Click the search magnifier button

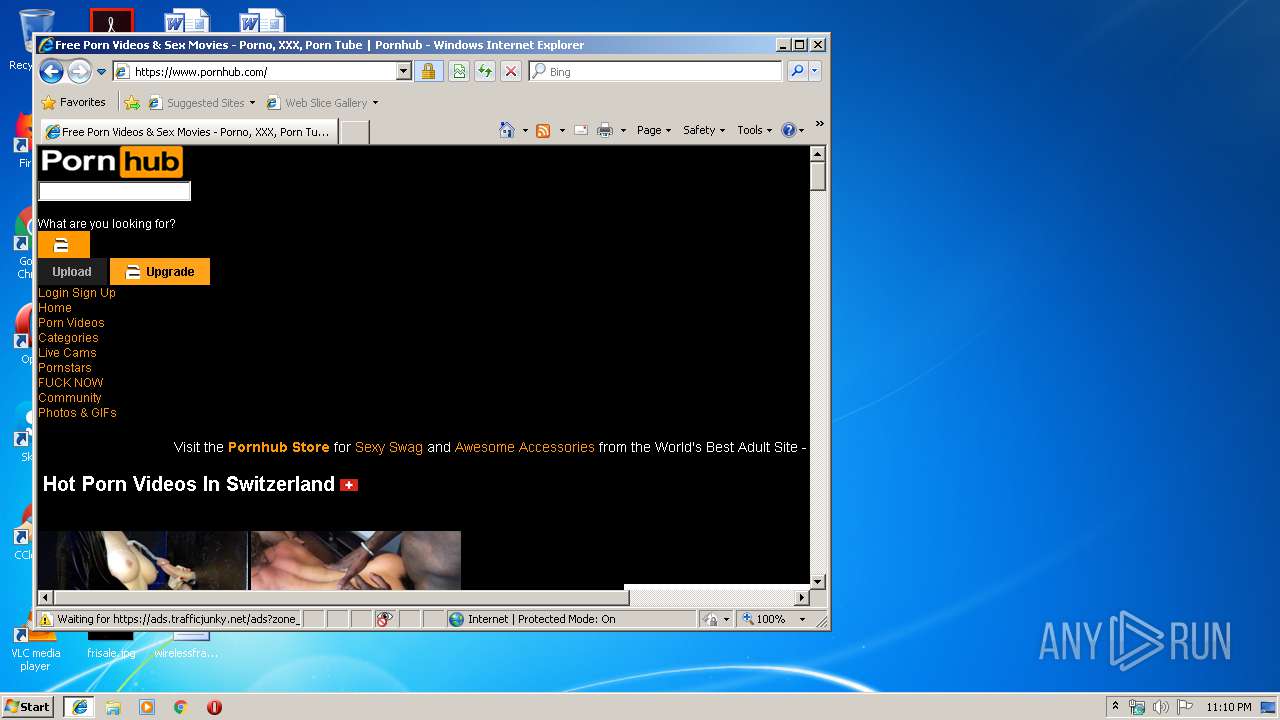pos(797,72)
